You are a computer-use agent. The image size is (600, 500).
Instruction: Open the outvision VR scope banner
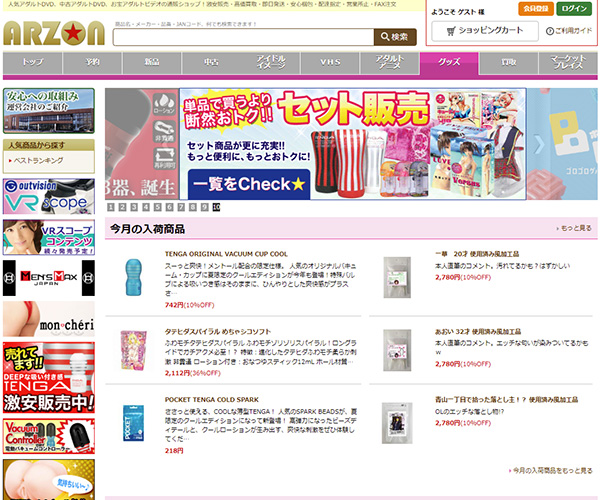click(x=49, y=196)
